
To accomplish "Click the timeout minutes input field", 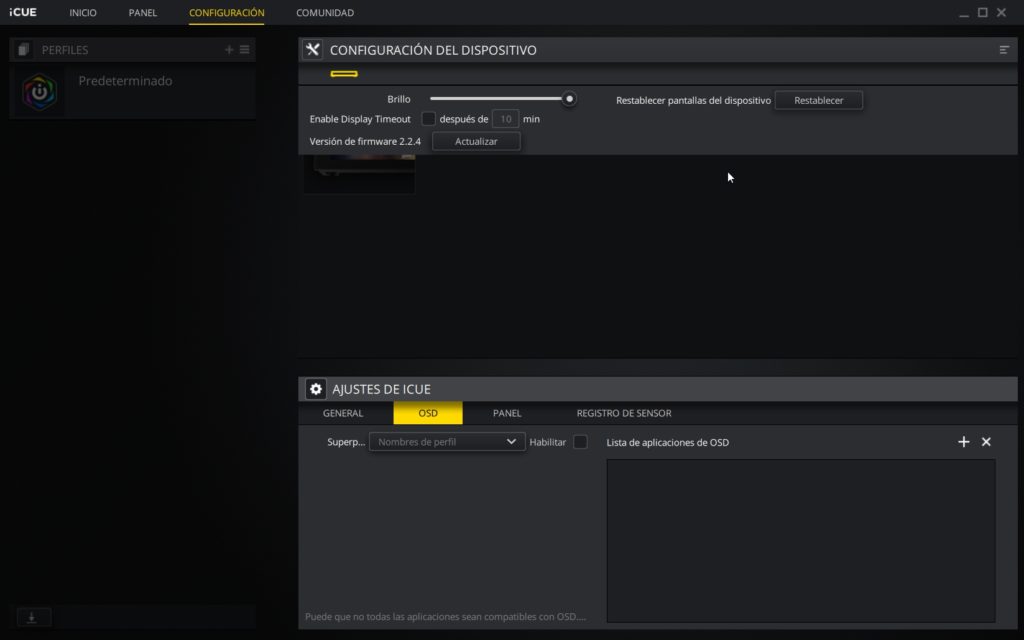I will (505, 119).
